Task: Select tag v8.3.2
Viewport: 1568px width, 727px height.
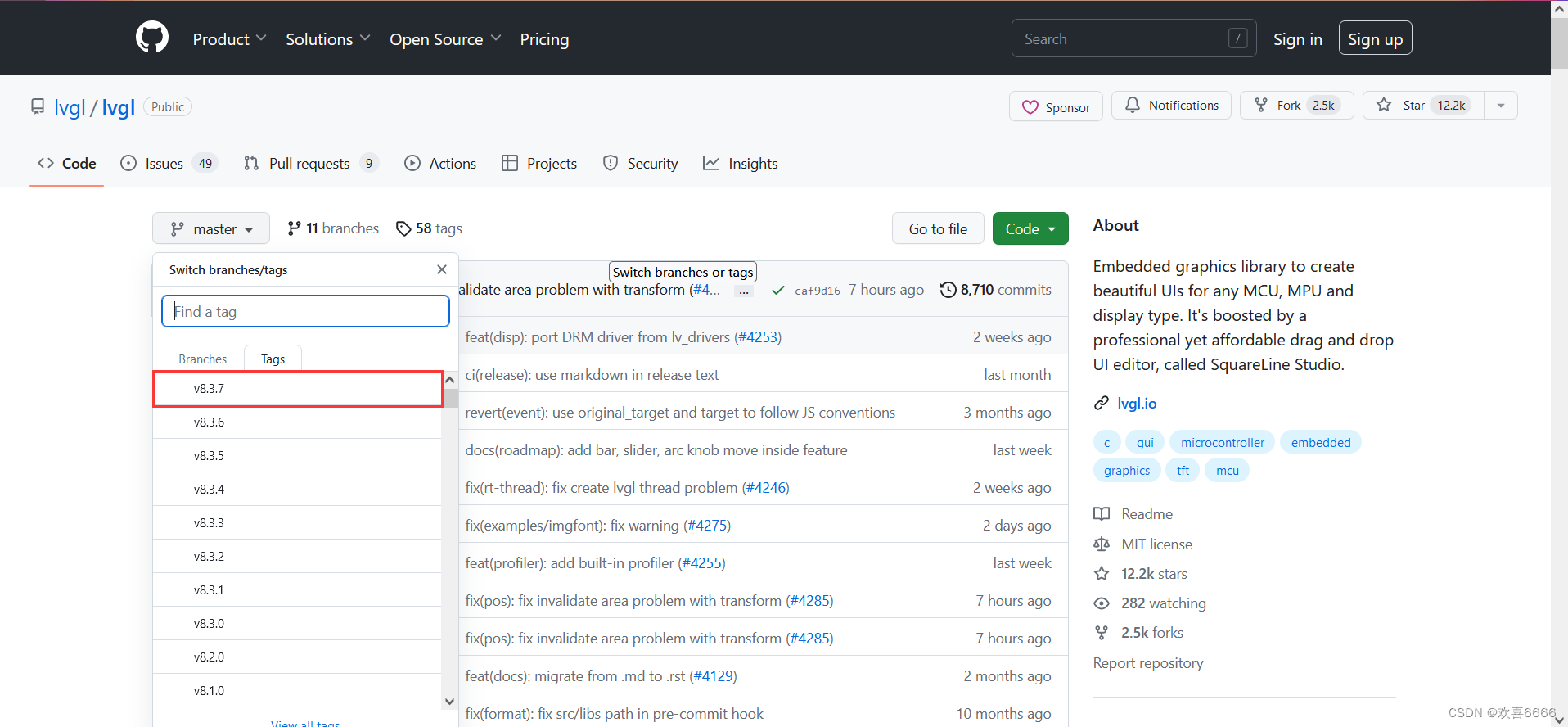Action: (x=298, y=557)
